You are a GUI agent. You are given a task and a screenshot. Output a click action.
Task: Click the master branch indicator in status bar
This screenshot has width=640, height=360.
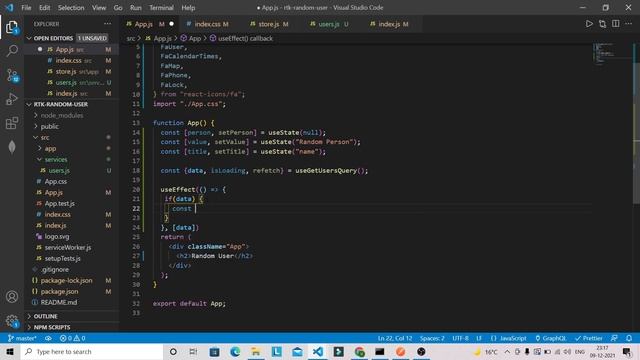point(22,338)
